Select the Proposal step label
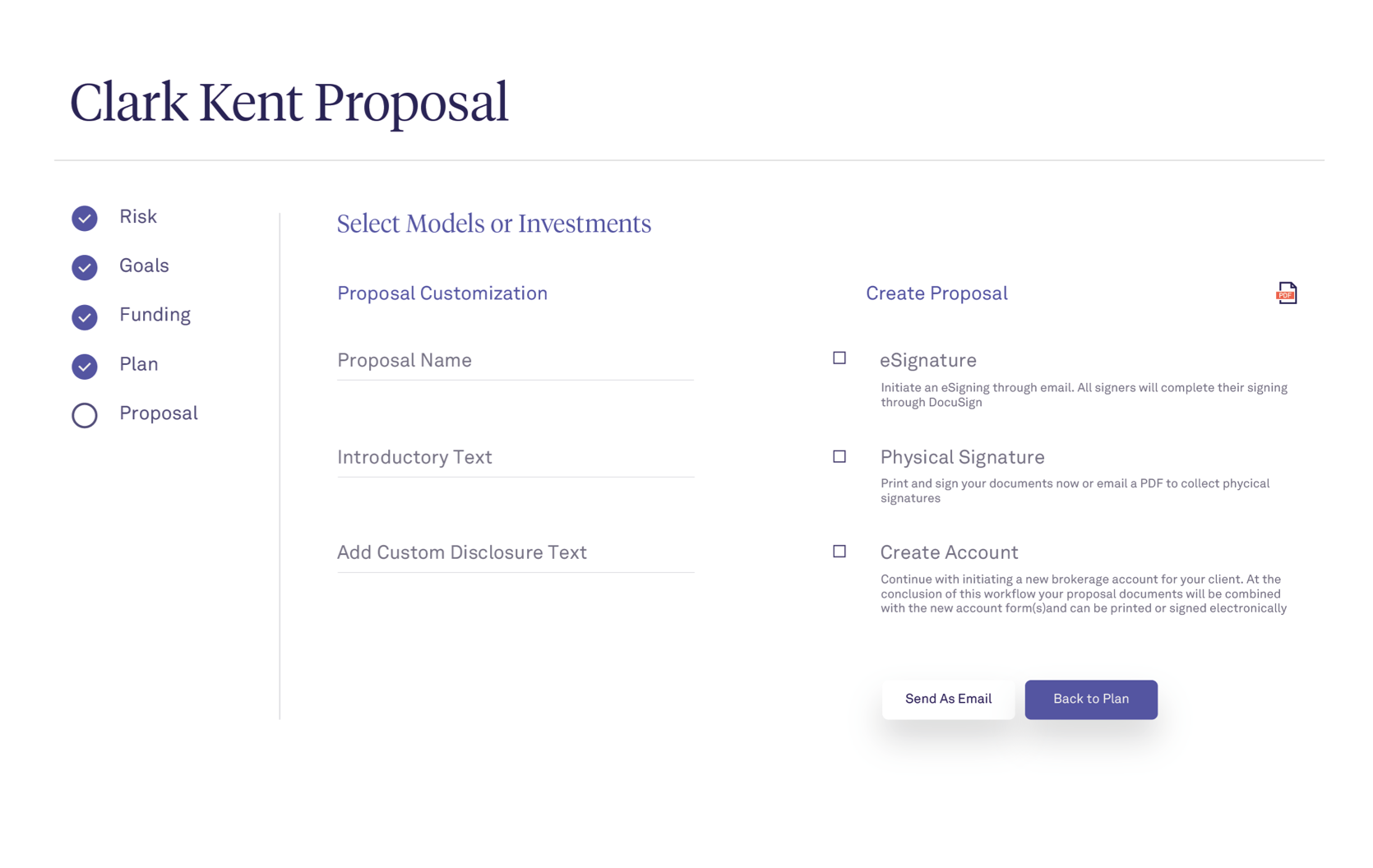The width and height of the screenshot is (1373, 868). click(x=159, y=413)
